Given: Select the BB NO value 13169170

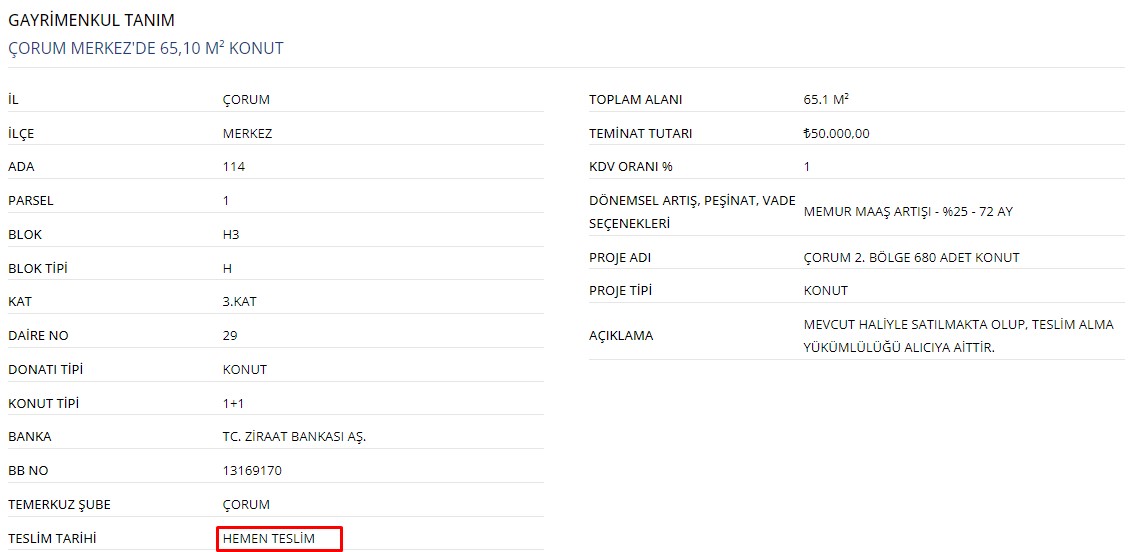Looking at the screenshot, I should click(252, 470).
